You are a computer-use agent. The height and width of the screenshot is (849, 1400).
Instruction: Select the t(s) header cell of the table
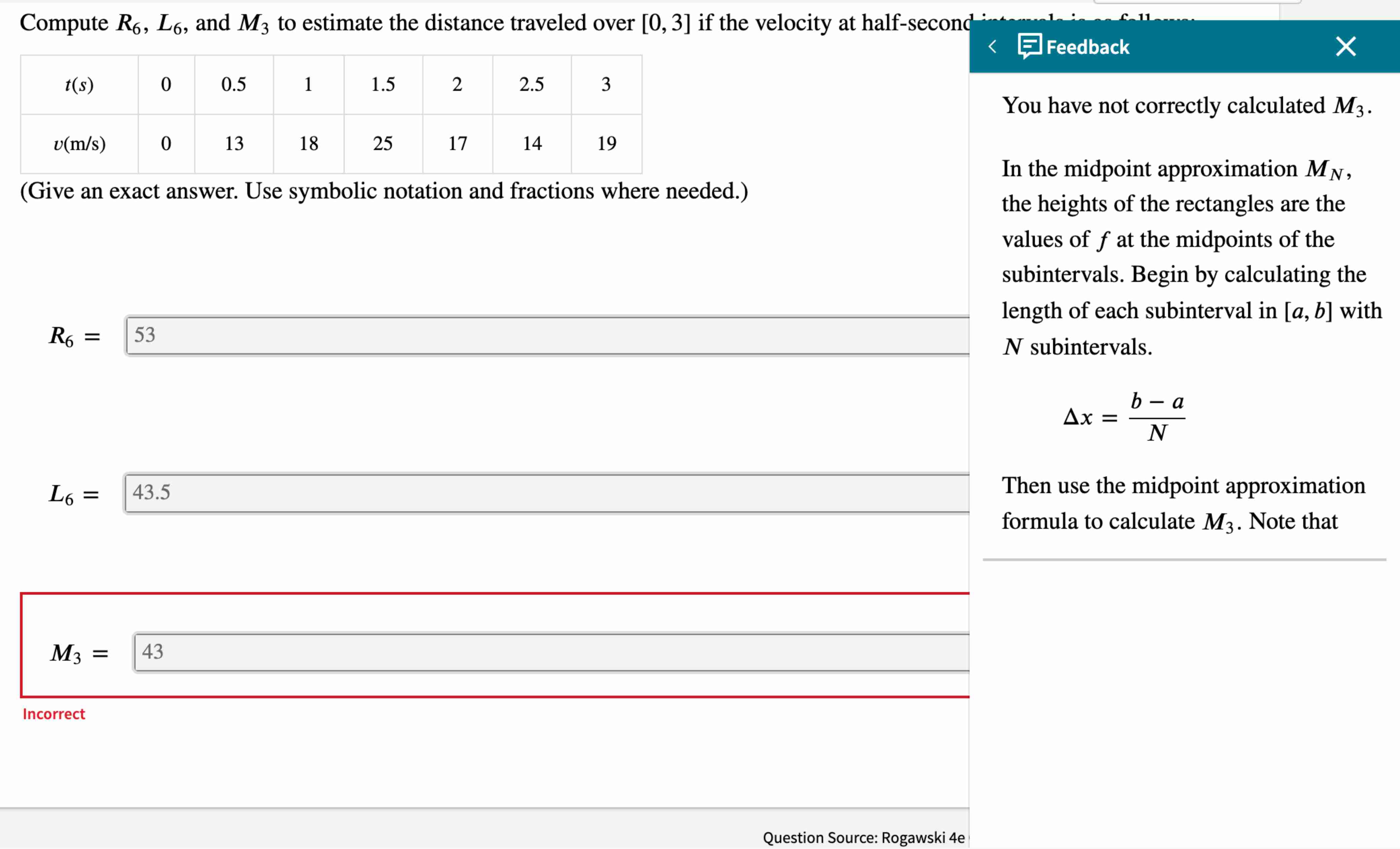click(x=79, y=85)
